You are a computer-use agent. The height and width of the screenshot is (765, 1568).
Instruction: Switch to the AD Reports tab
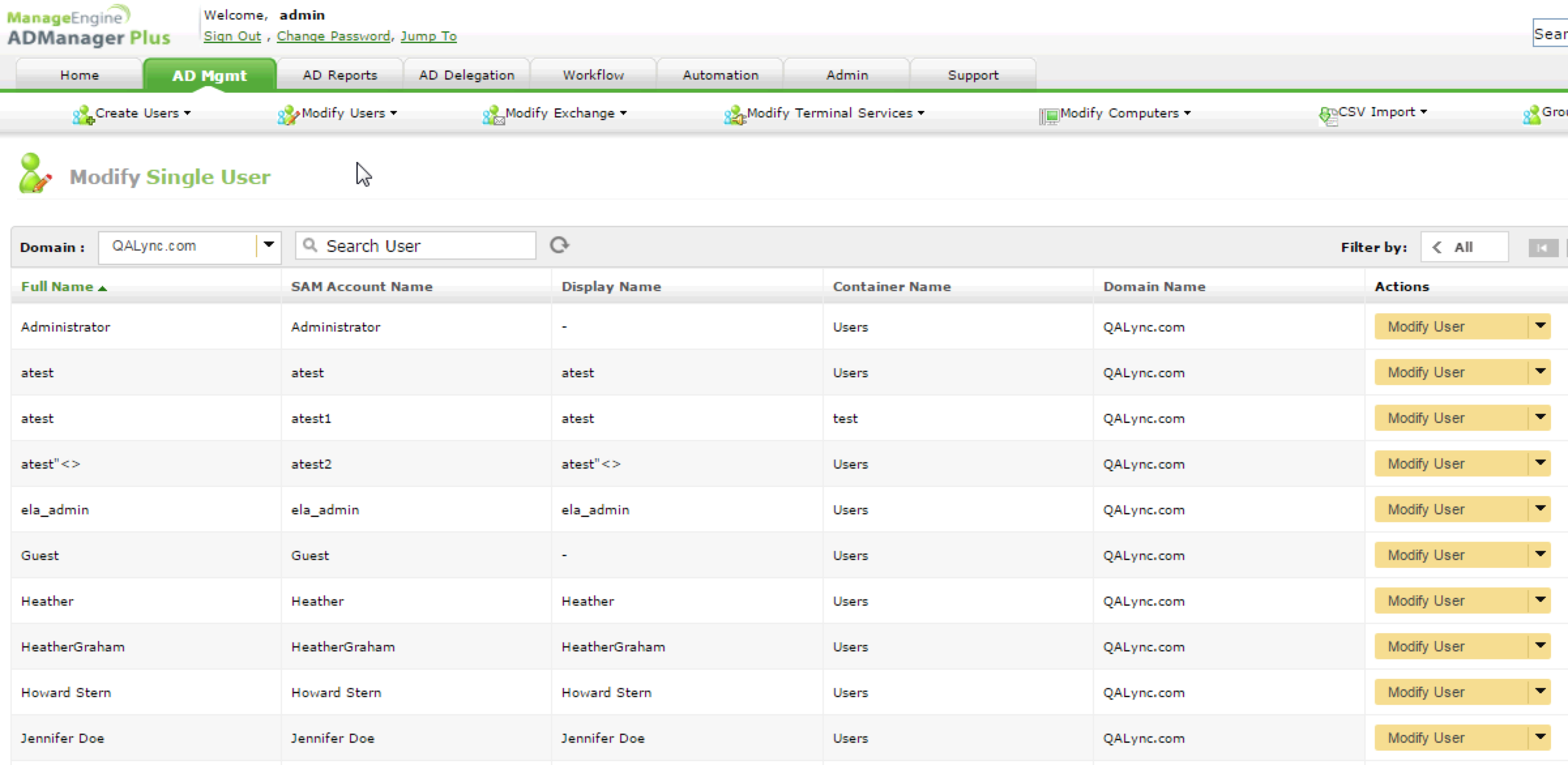339,75
